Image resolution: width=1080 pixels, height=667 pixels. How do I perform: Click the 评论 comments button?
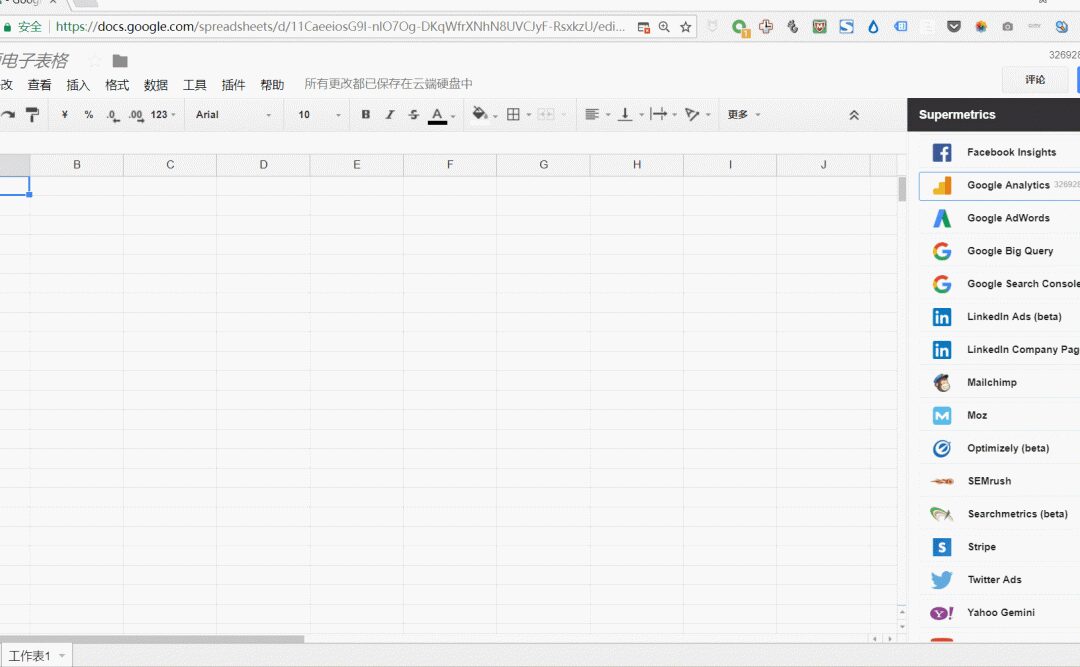[1035, 80]
